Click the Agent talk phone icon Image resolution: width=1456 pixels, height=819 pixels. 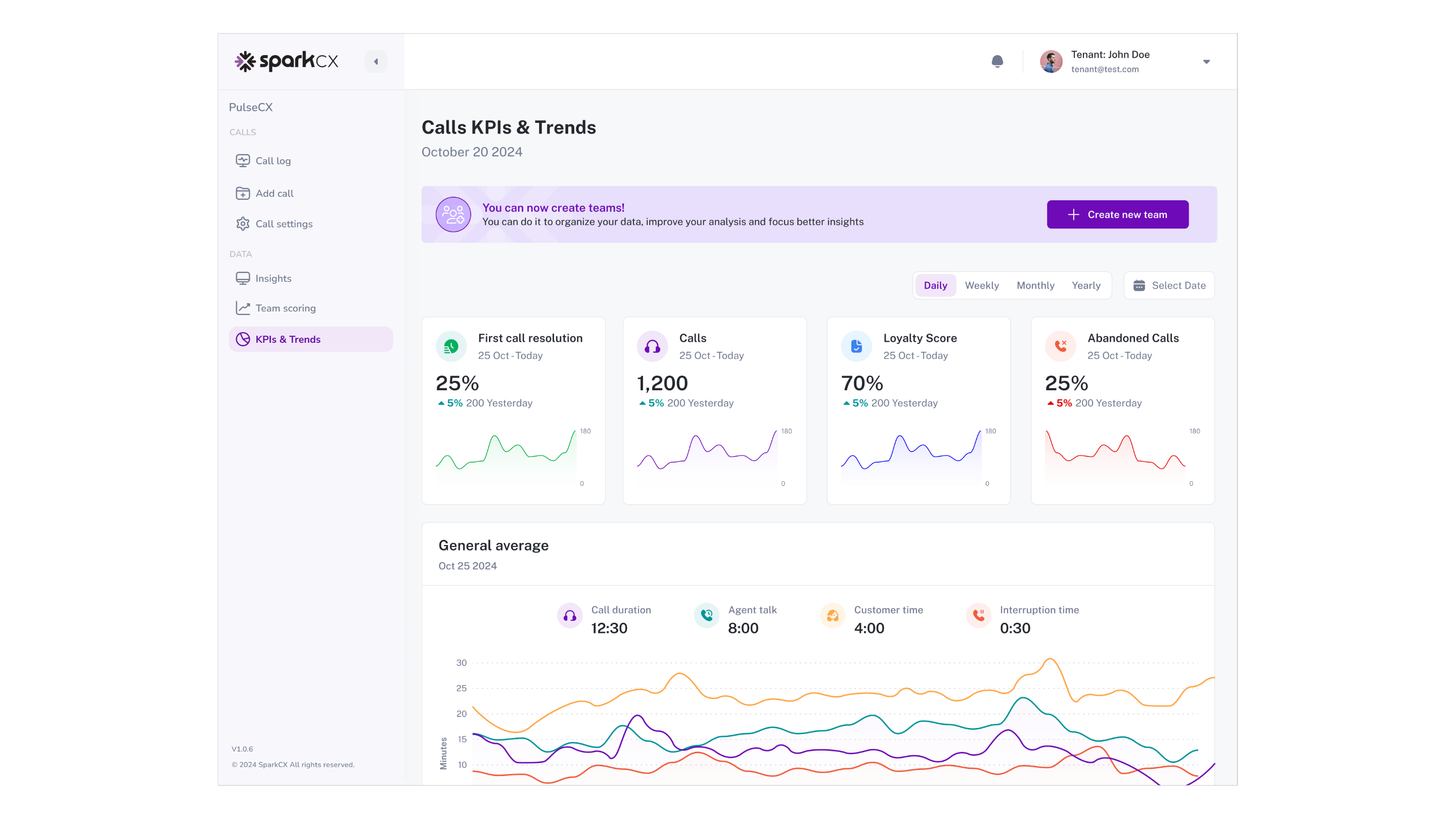pyautogui.click(x=707, y=616)
